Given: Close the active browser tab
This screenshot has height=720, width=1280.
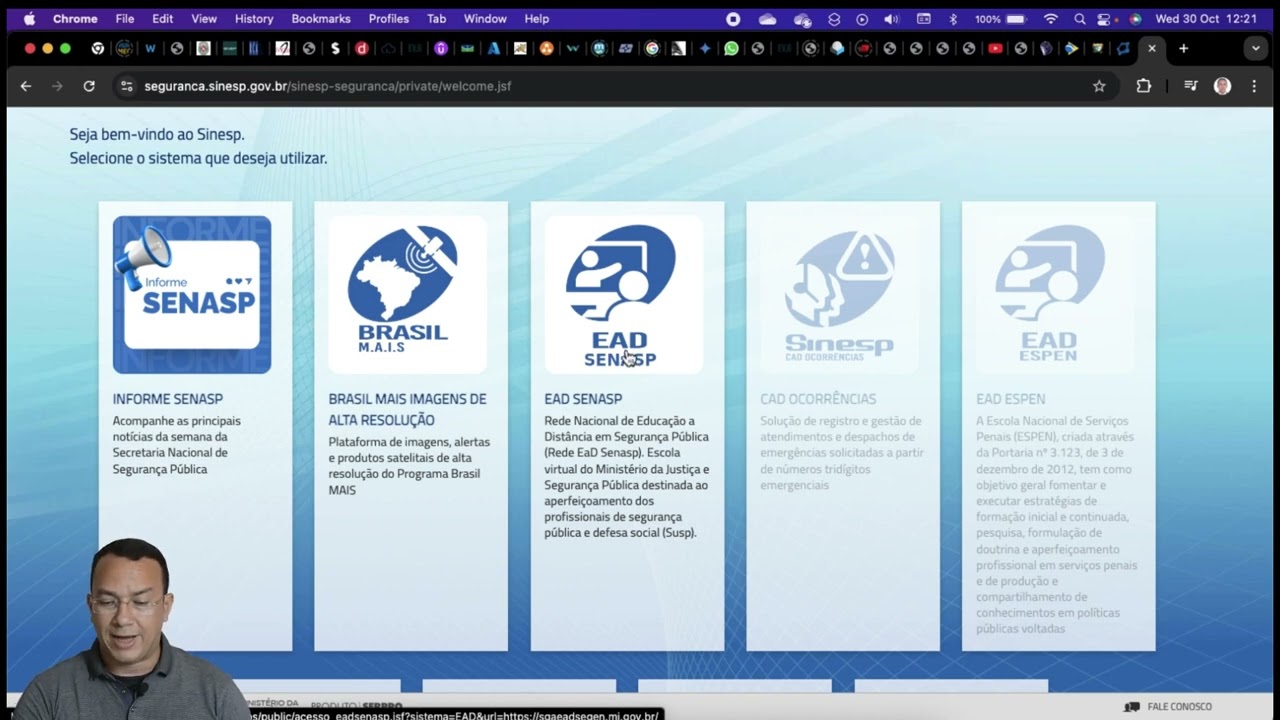Looking at the screenshot, I should coord(1152,48).
